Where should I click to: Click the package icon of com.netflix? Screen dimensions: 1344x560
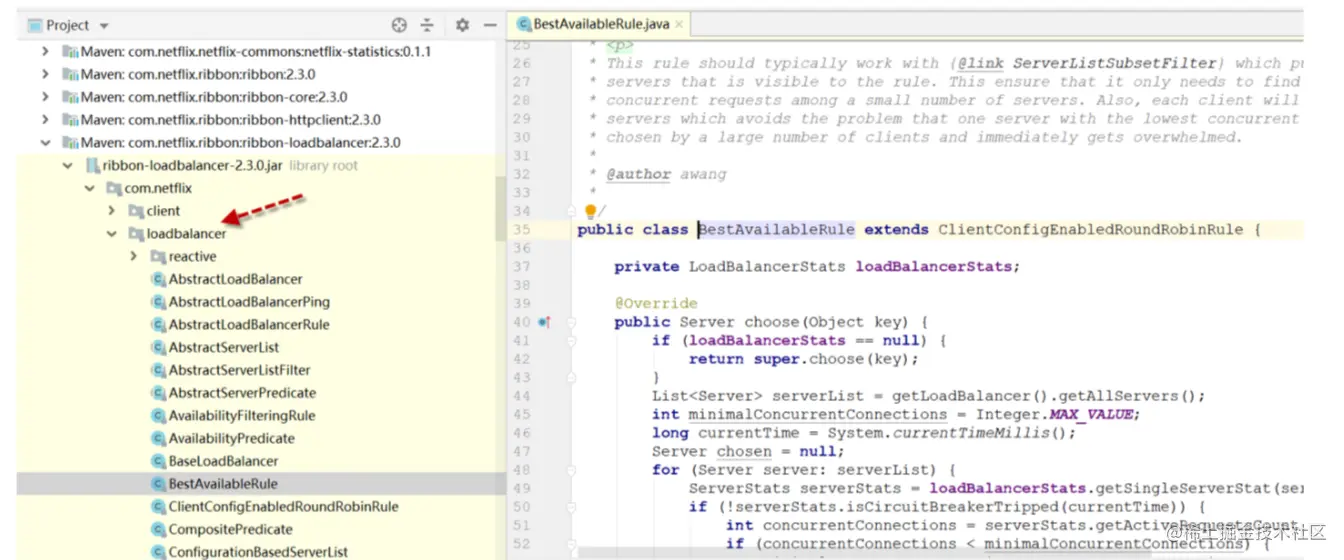[x=114, y=188]
